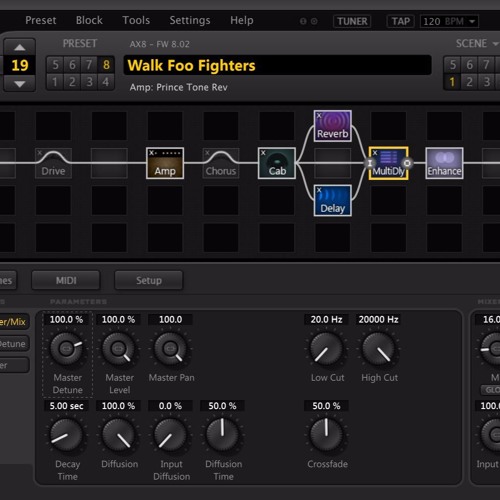Viewport: 500px width, 500px height.
Task: Click the Master Pan knob
Action: pyautogui.click(x=170, y=349)
